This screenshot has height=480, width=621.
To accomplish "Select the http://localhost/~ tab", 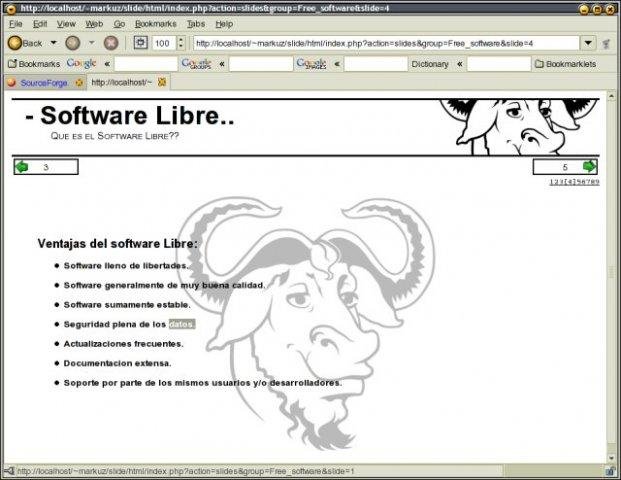I will [121, 82].
